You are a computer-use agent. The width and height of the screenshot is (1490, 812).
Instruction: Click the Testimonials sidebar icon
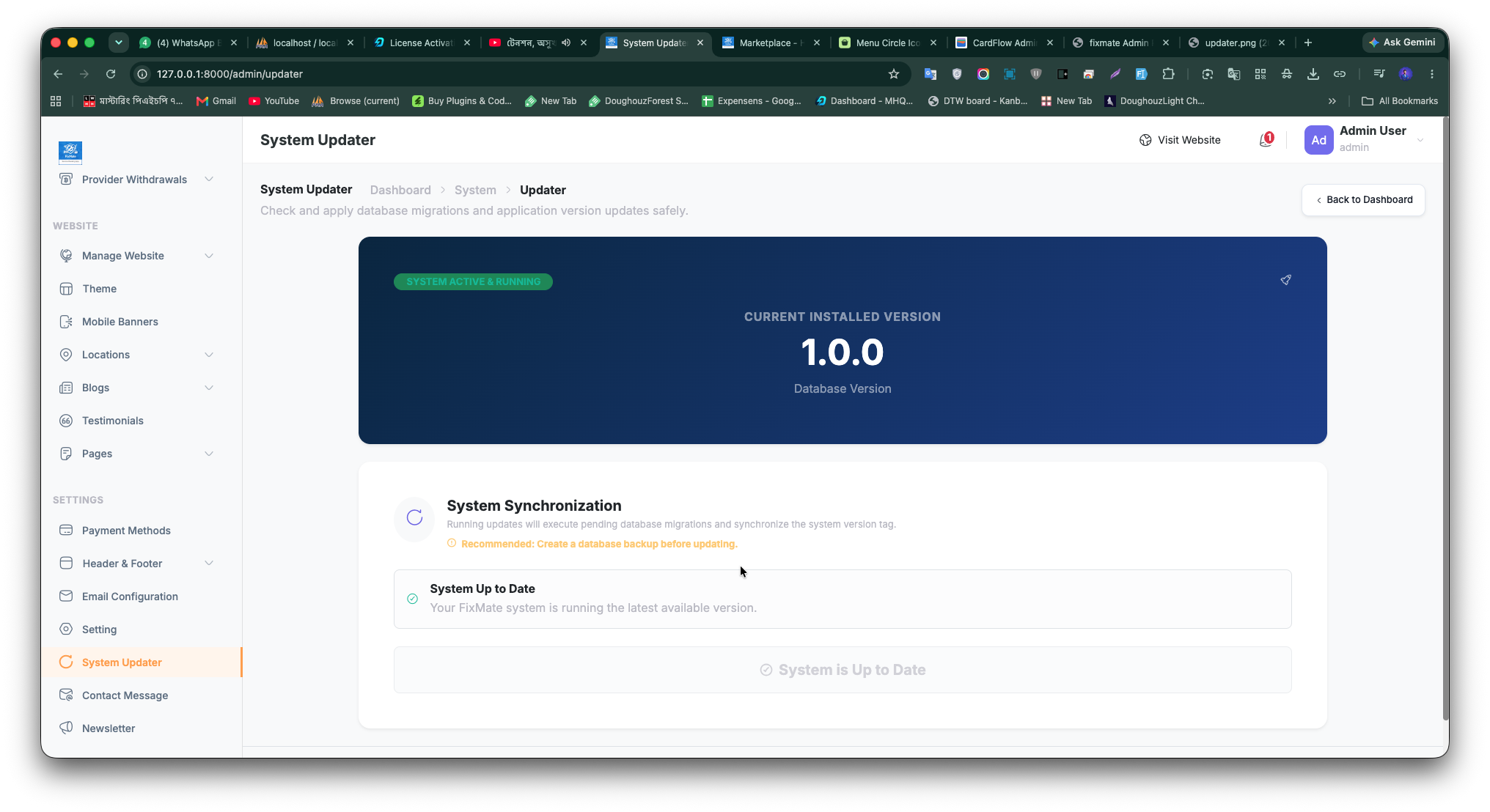tap(66, 421)
